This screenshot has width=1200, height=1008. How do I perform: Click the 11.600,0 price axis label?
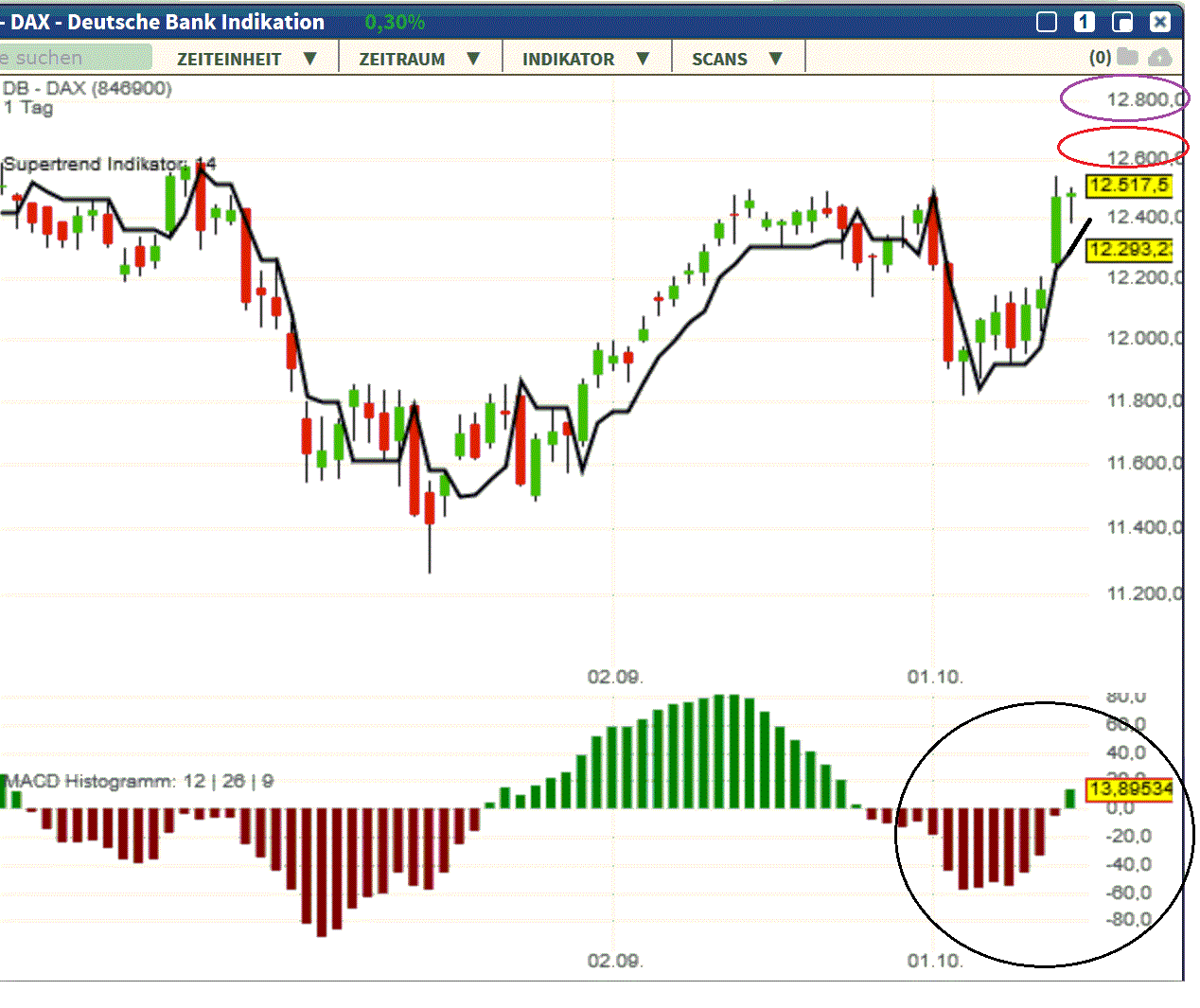pos(1144,463)
